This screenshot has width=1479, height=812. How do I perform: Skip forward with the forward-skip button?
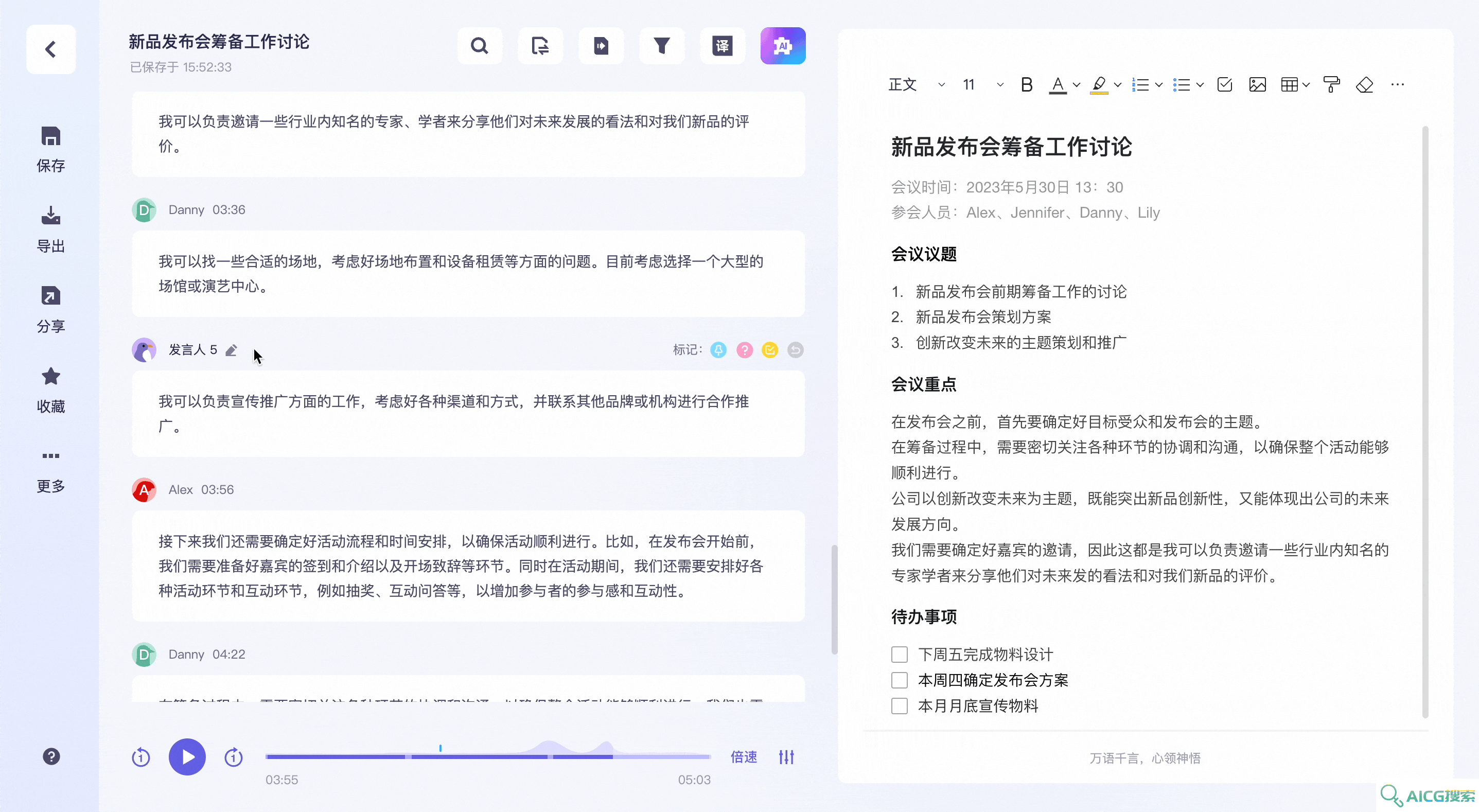tap(234, 757)
